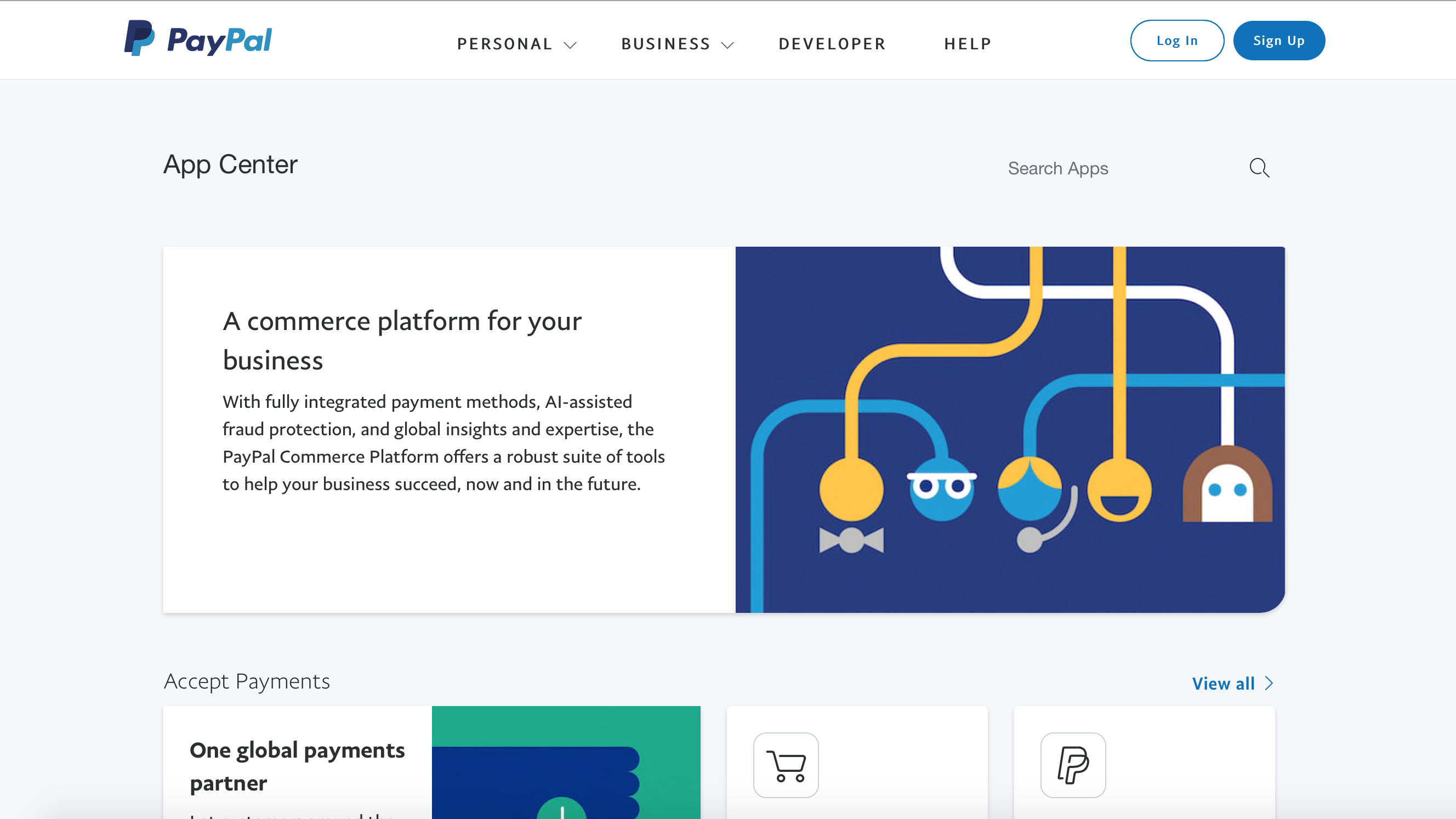Screen dimensions: 1456x819
Task: Expand the Business navigation dropdown
Action: click(677, 43)
